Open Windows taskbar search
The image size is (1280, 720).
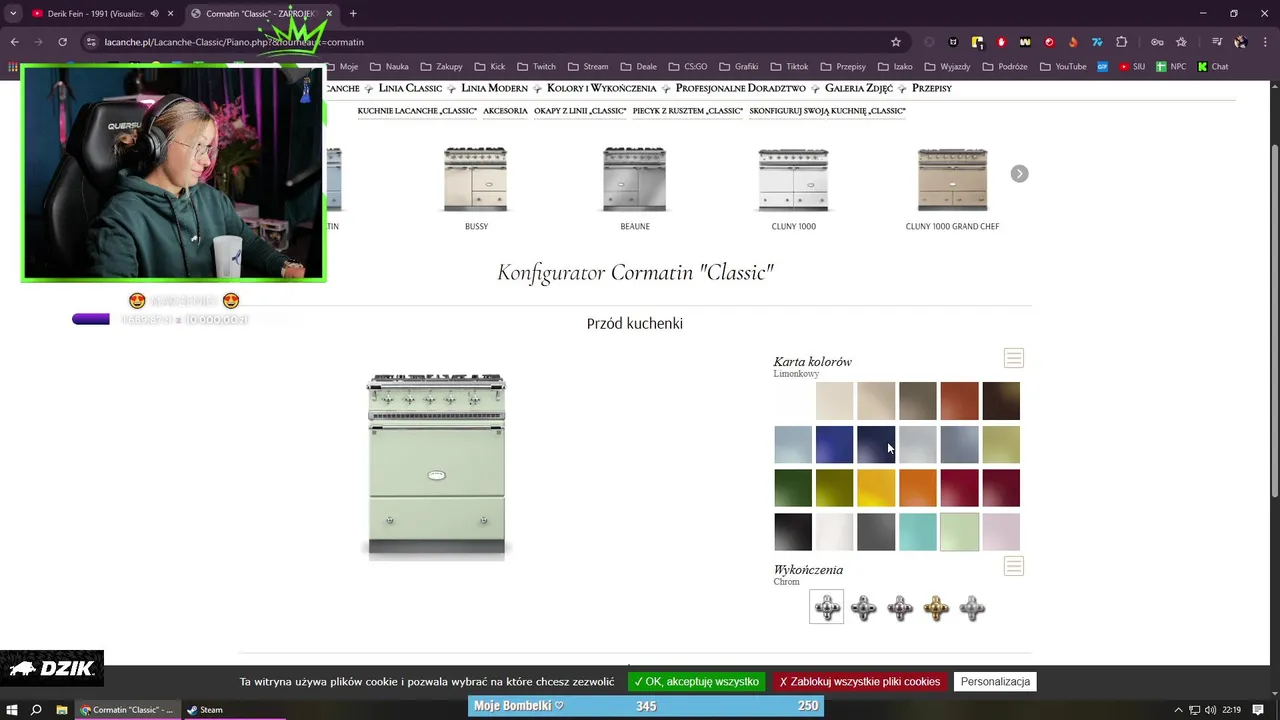[36, 710]
